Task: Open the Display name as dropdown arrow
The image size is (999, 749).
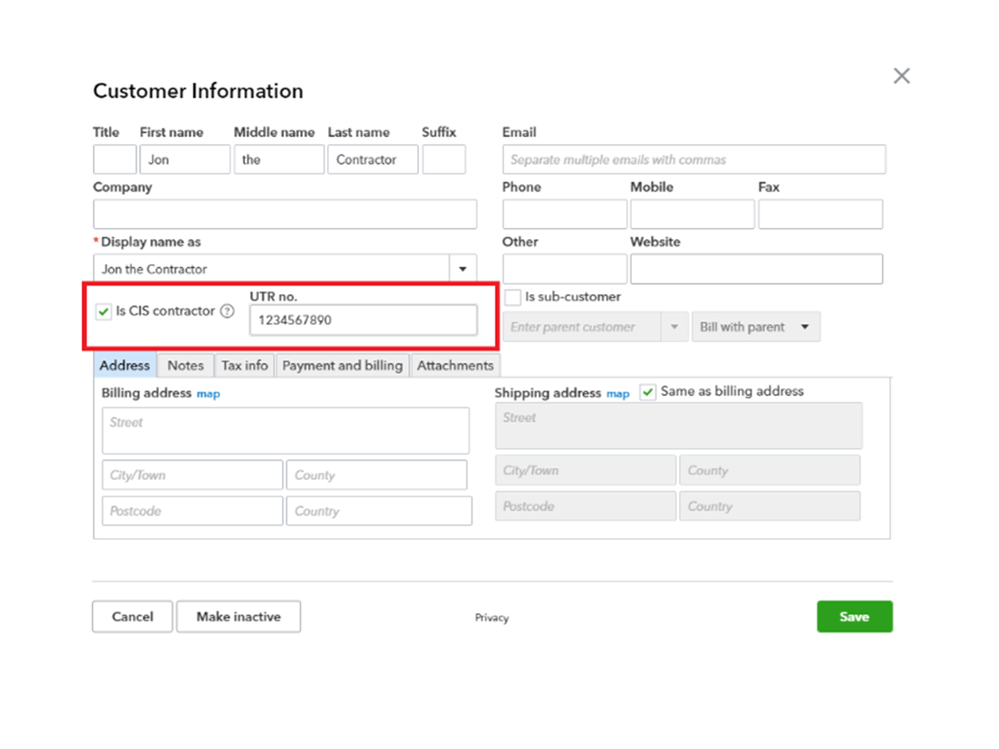Action: coord(463,269)
